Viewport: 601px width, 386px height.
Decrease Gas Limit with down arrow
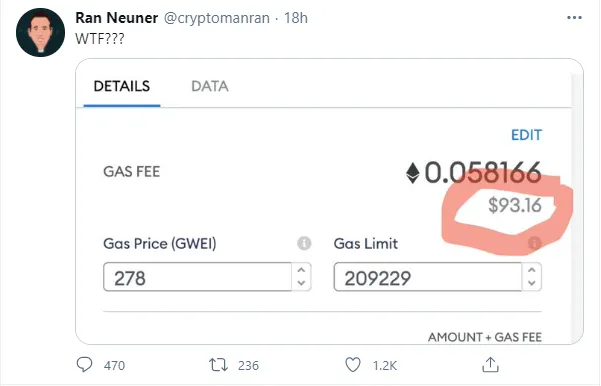pos(532,283)
